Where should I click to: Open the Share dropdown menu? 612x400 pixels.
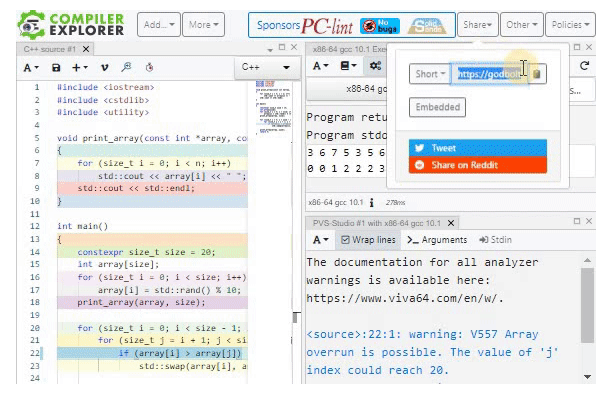pos(477,25)
